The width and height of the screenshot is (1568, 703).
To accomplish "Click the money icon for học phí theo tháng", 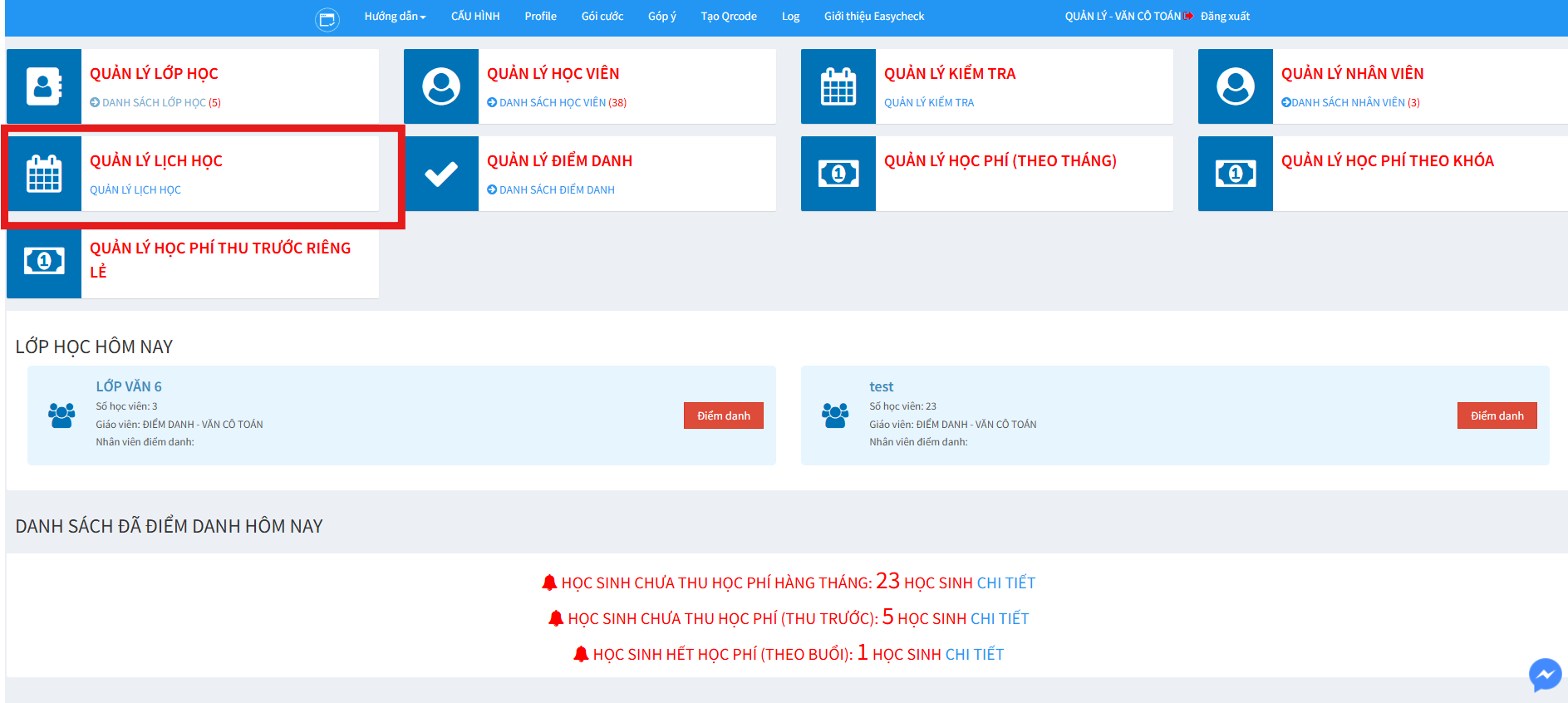I will pos(838,174).
